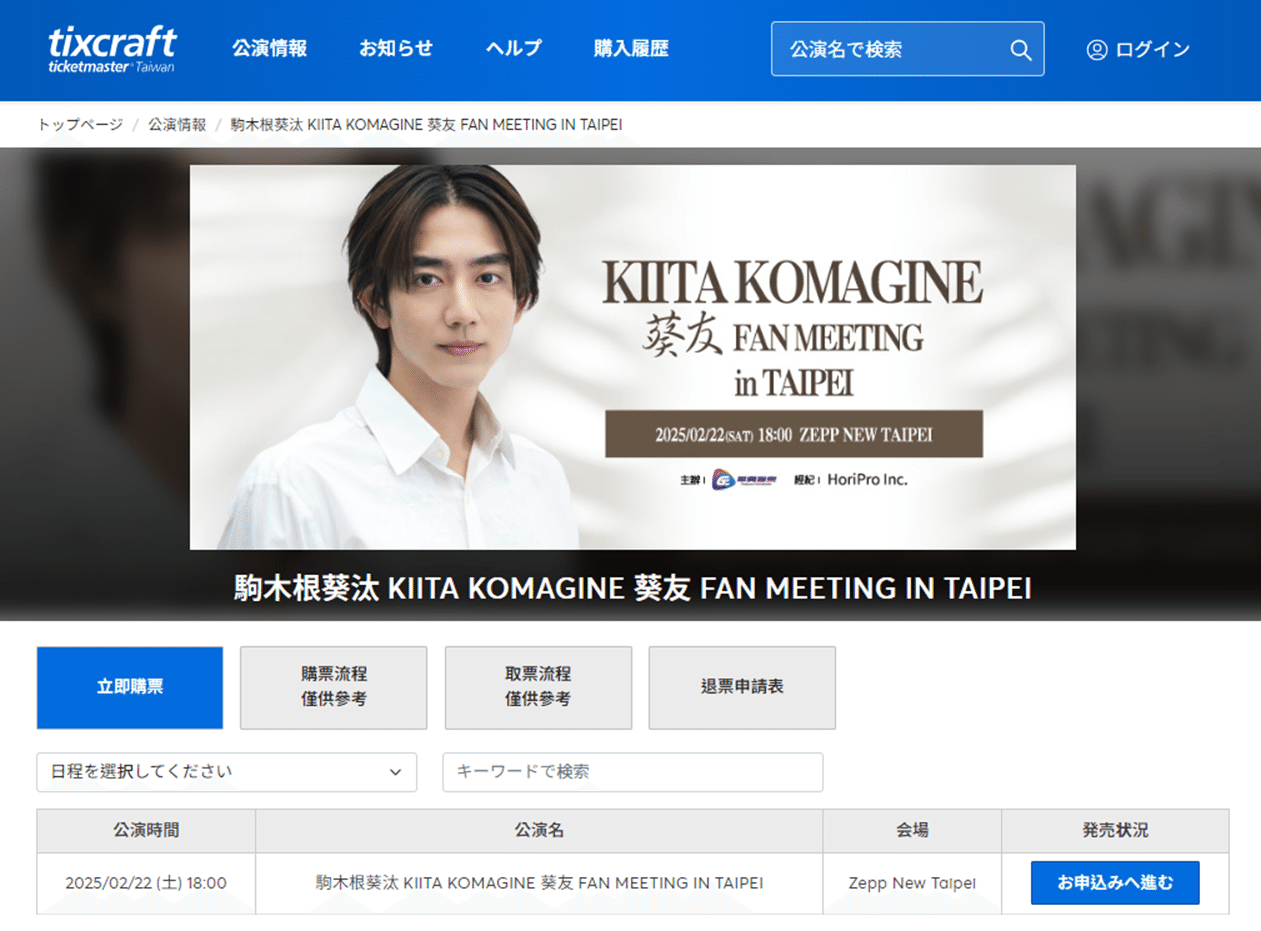
Task: Click the お申込みへ進む button
Action: click(x=1115, y=883)
